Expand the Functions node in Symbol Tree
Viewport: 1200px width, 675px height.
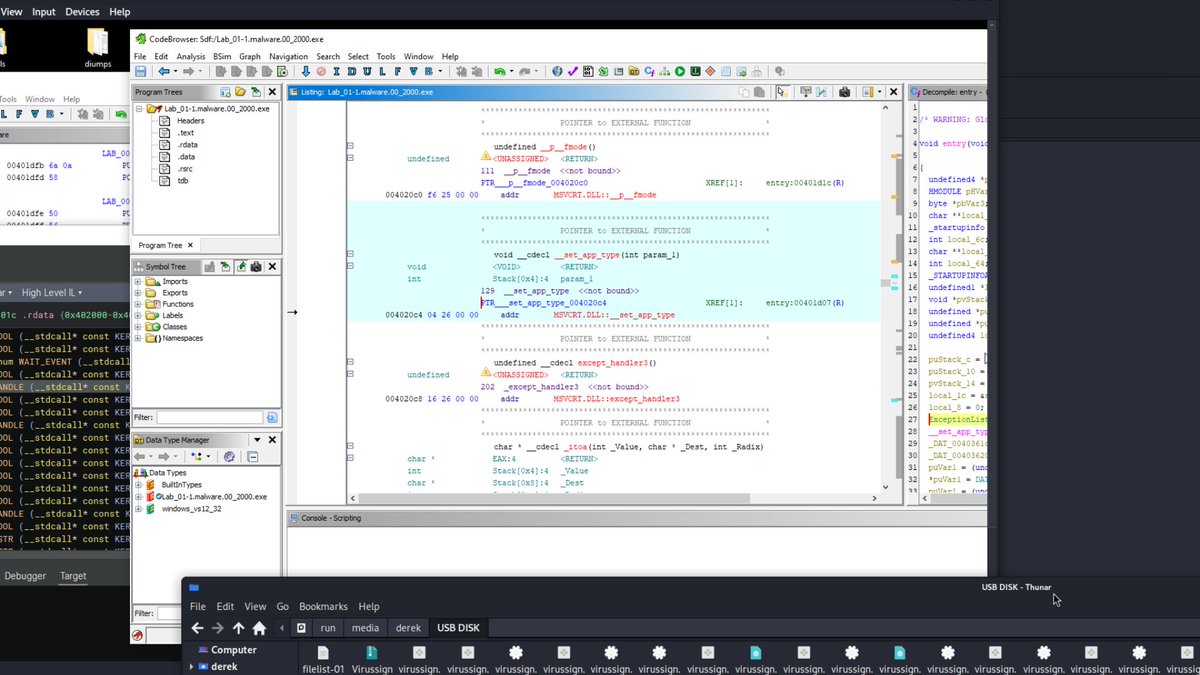138,304
